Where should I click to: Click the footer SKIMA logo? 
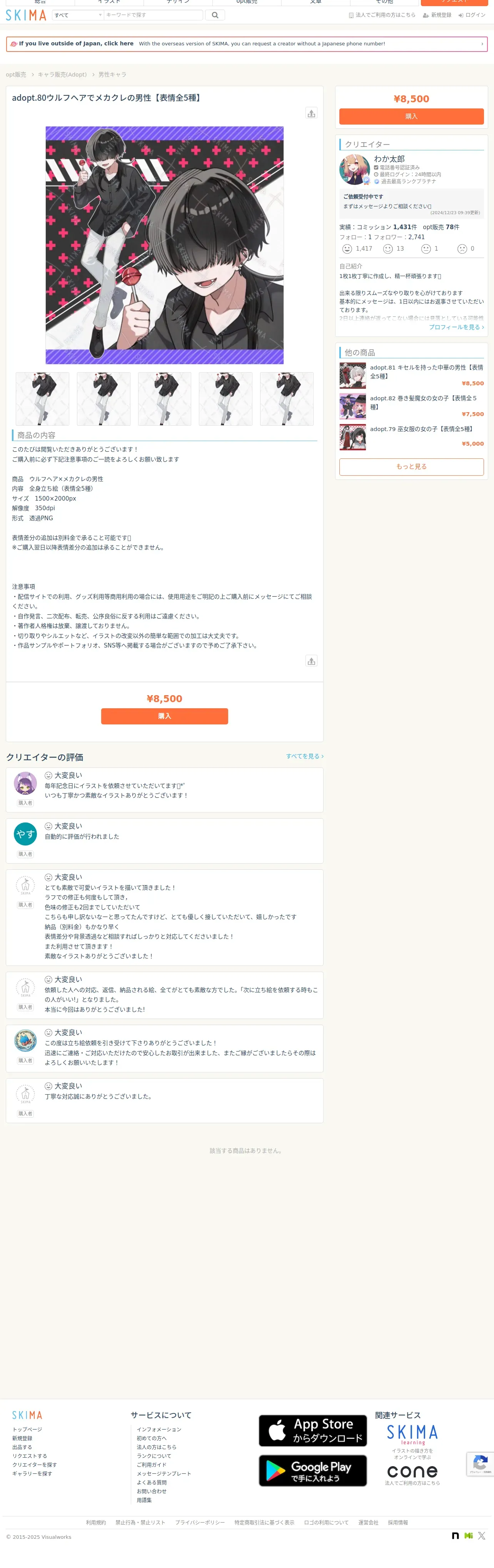click(x=27, y=1415)
